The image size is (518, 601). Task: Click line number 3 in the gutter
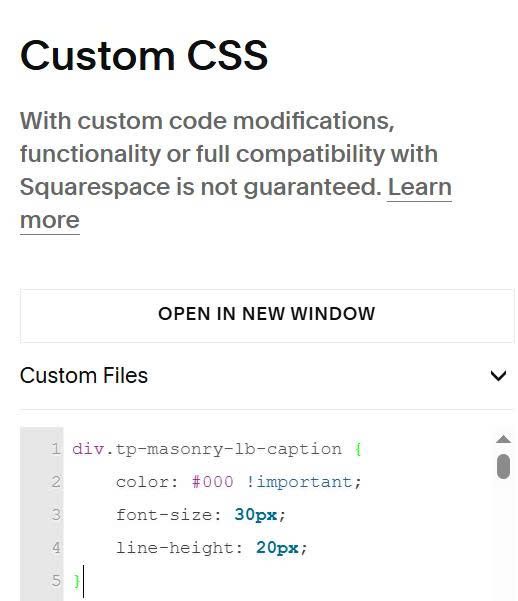pyautogui.click(x=56, y=515)
